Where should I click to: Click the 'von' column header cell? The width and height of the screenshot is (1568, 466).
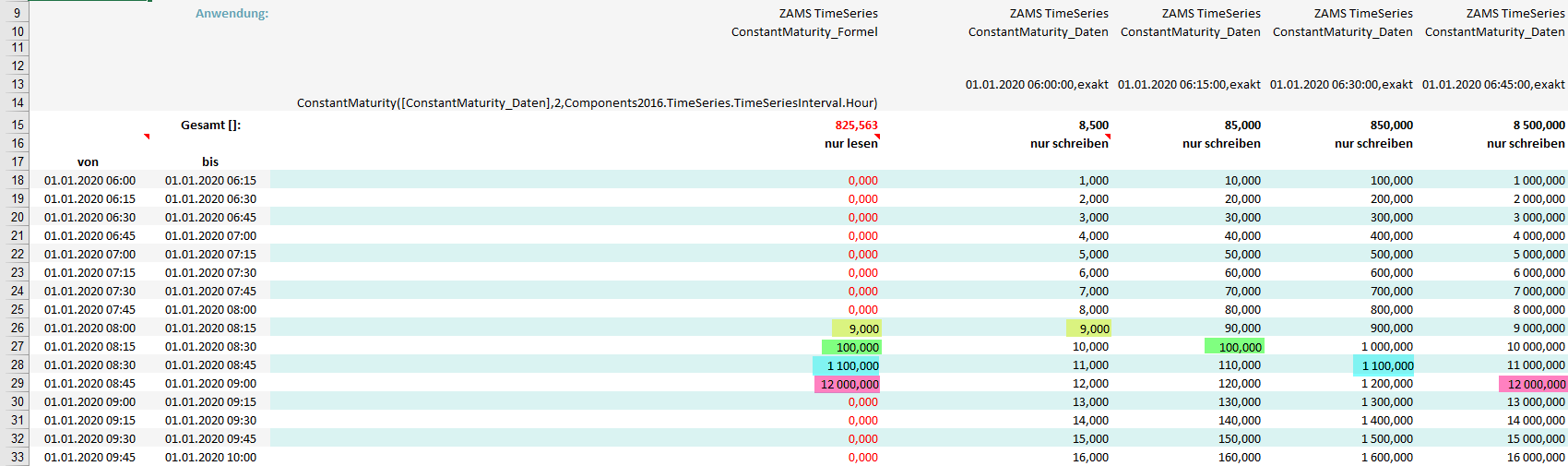tap(88, 161)
